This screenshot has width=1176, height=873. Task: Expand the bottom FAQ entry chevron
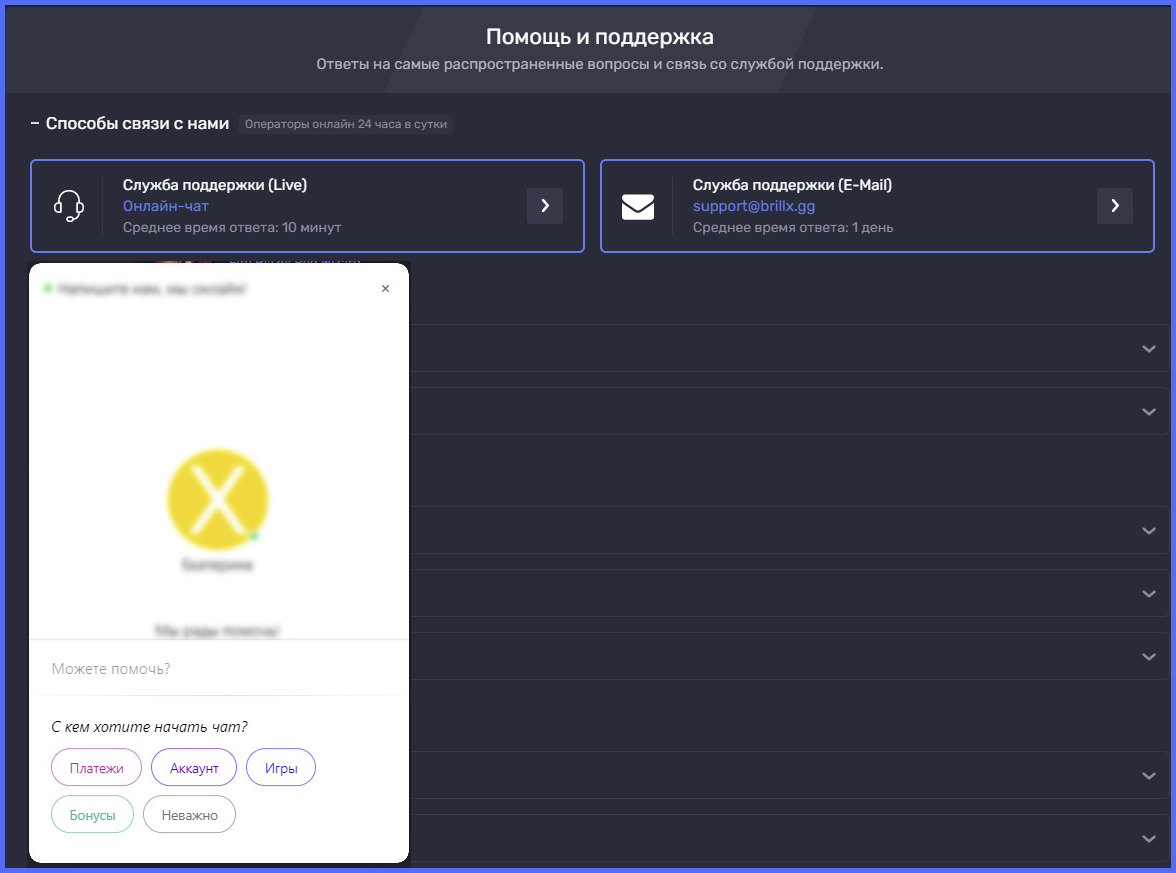pyautogui.click(x=1148, y=838)
